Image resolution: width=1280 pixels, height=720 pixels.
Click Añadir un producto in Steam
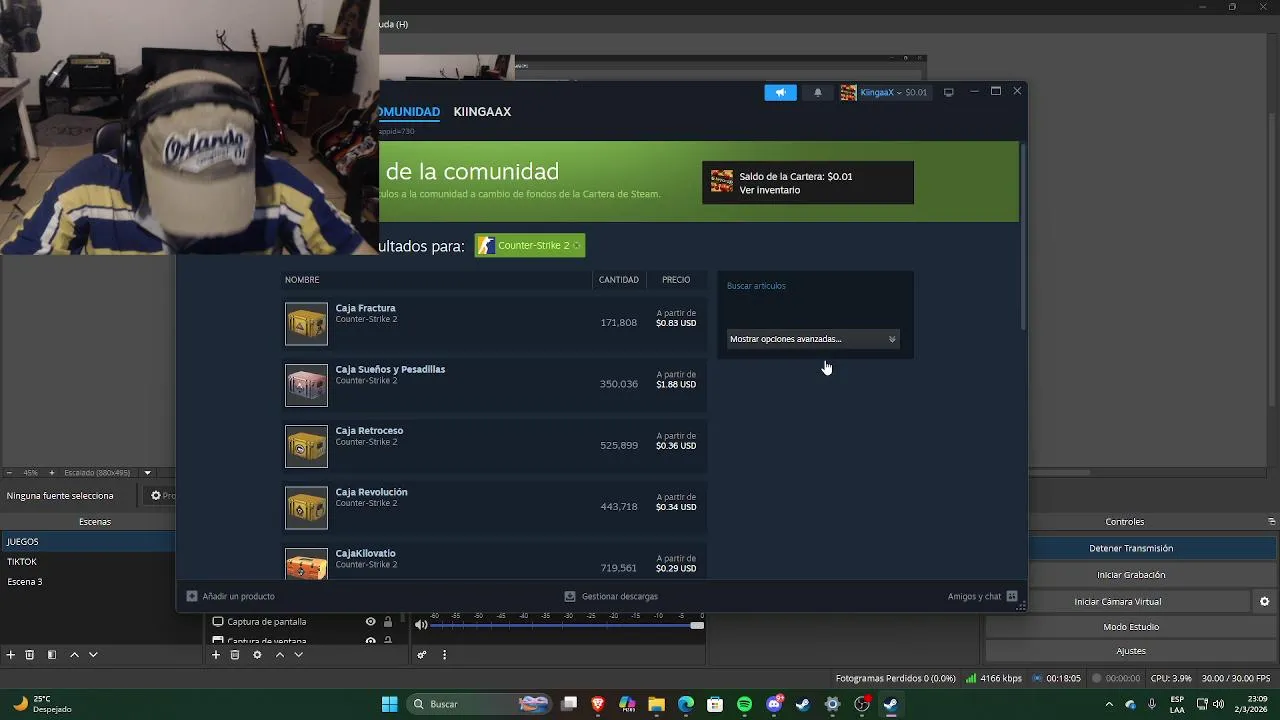click(x=231, y=596)
